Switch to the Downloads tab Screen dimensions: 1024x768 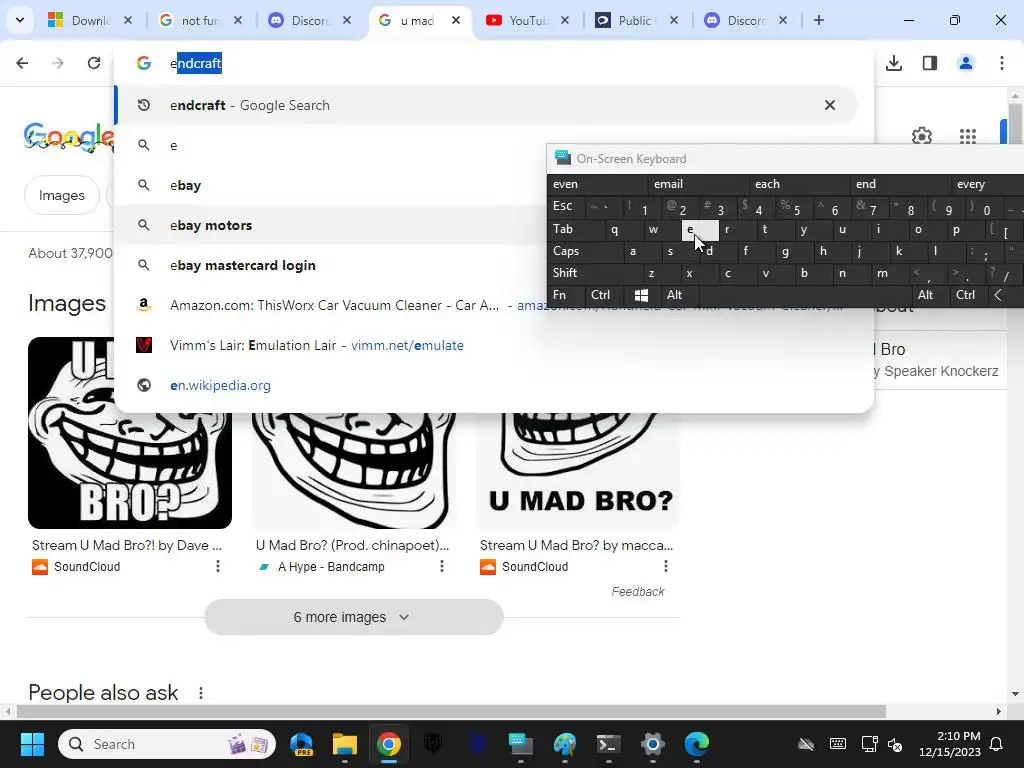(x=80, y=20)
